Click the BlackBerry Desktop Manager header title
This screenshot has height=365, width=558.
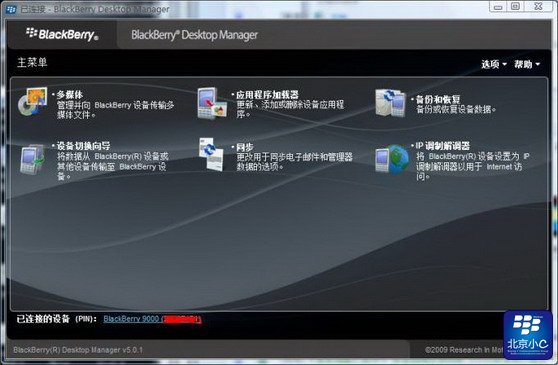tap(195, 35)
